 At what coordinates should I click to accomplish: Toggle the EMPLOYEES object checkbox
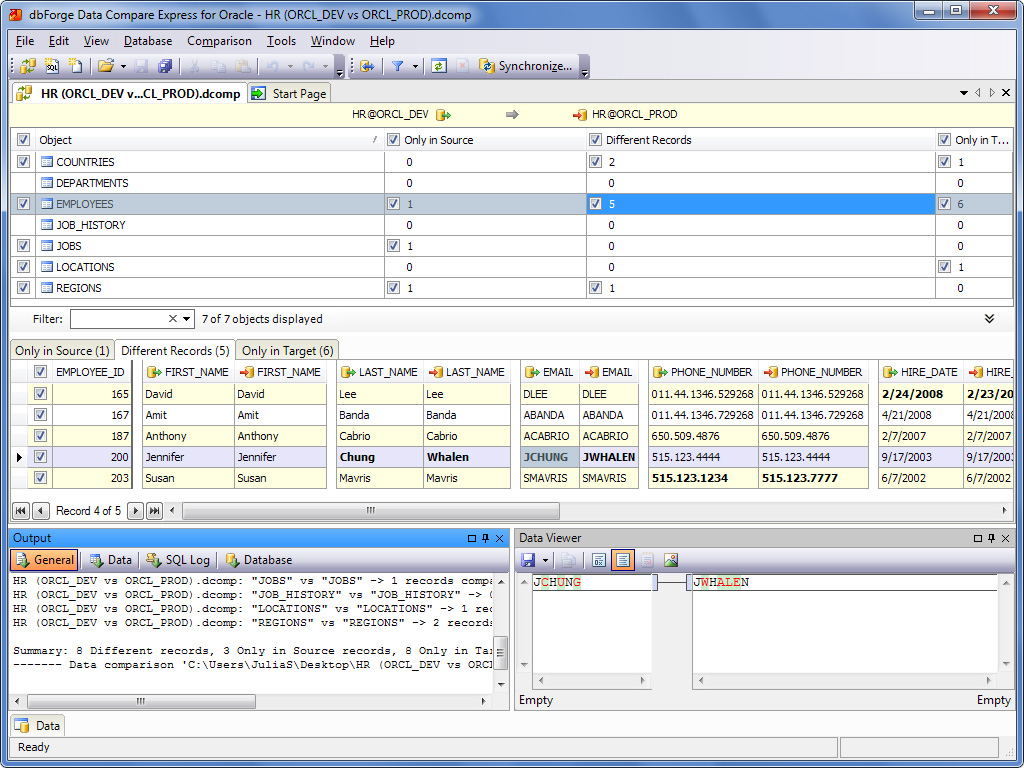(x=24, y=204)
